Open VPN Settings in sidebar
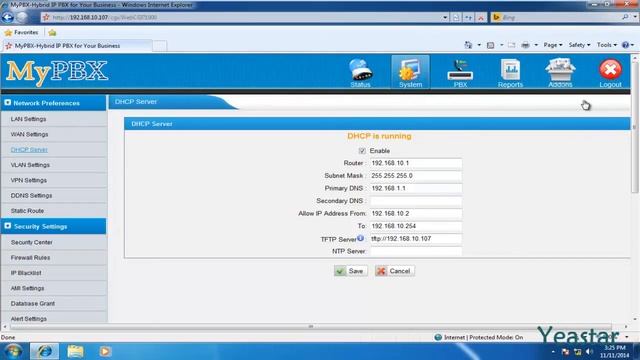640x360 pixels. coord(29,180)
